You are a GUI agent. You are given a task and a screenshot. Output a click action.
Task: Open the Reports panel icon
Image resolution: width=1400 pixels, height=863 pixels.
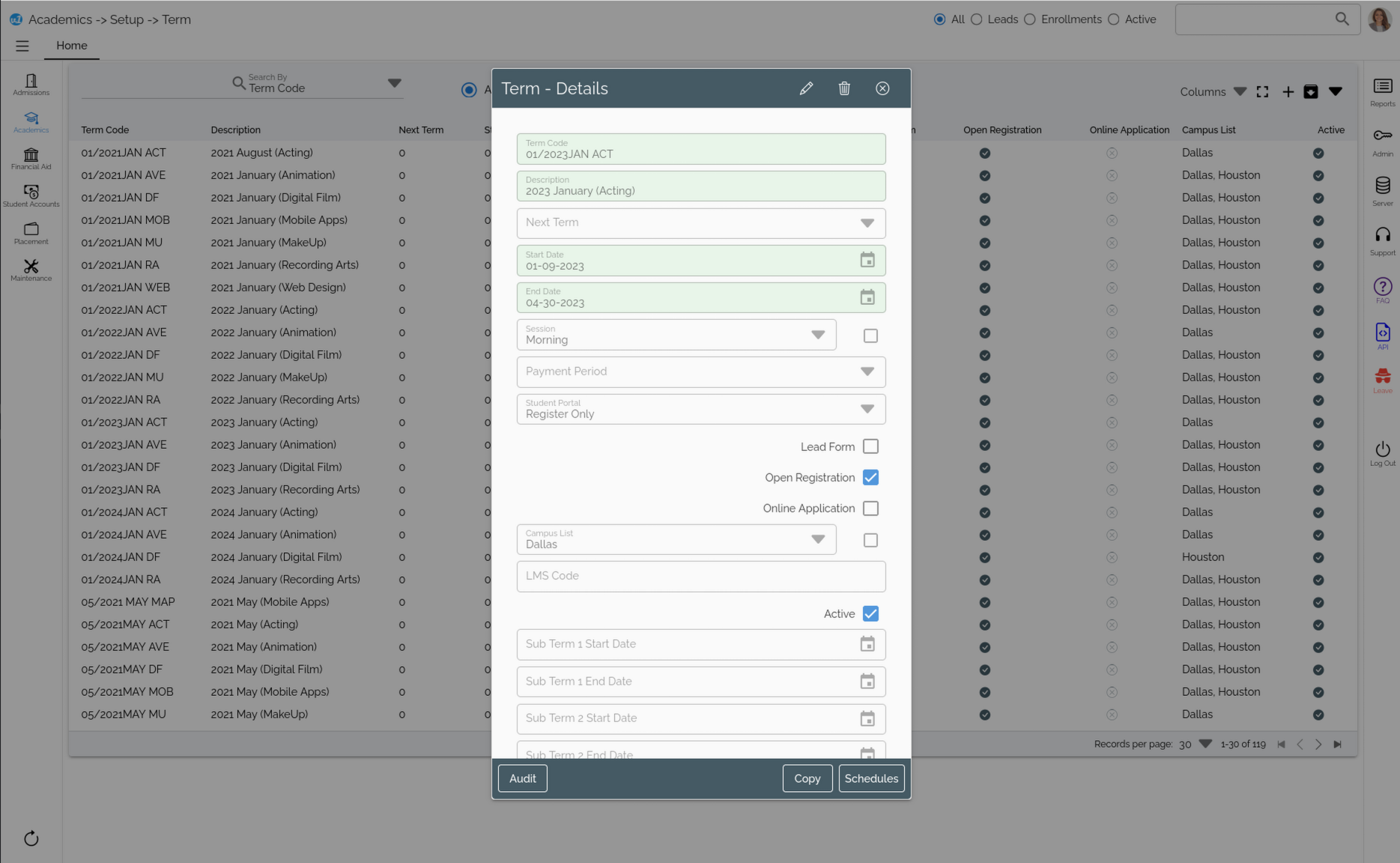(1382, 91)
